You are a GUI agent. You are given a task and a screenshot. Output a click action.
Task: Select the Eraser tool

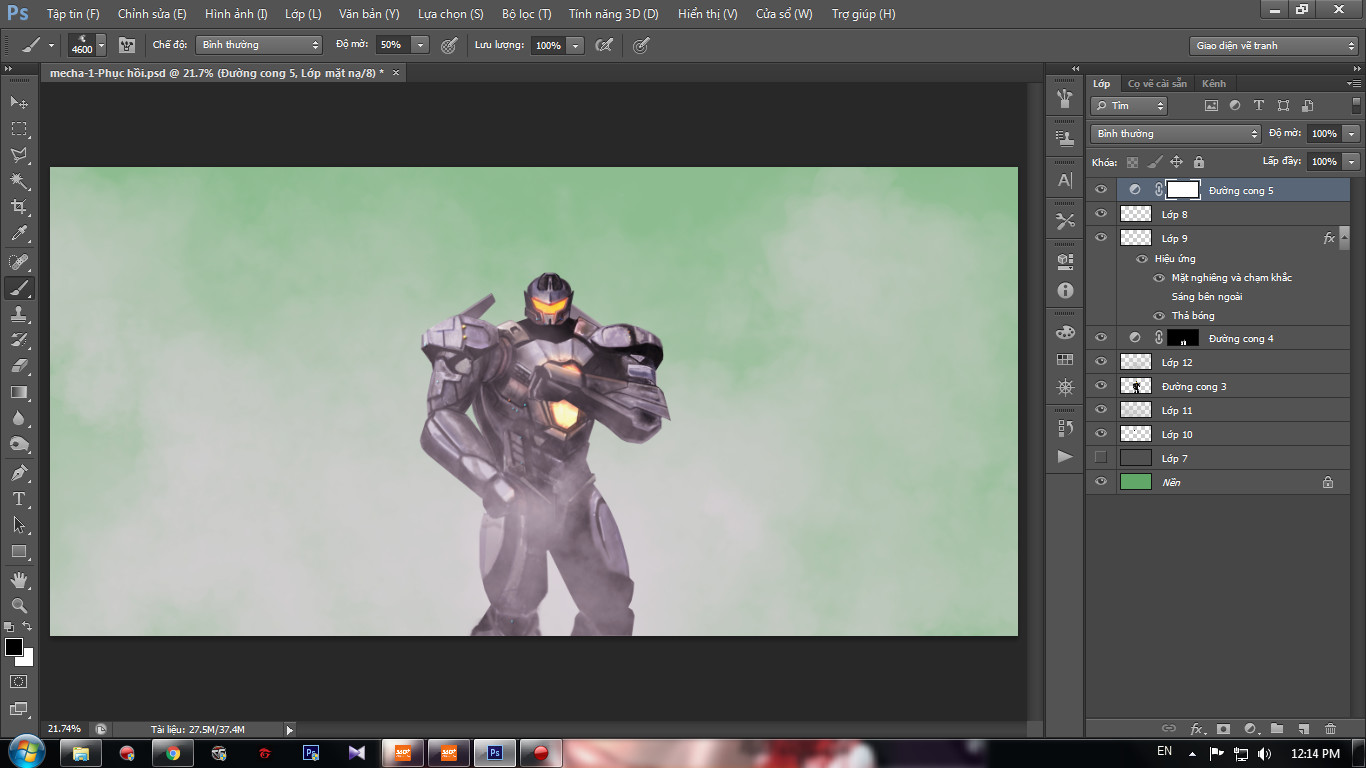[18, 366]
